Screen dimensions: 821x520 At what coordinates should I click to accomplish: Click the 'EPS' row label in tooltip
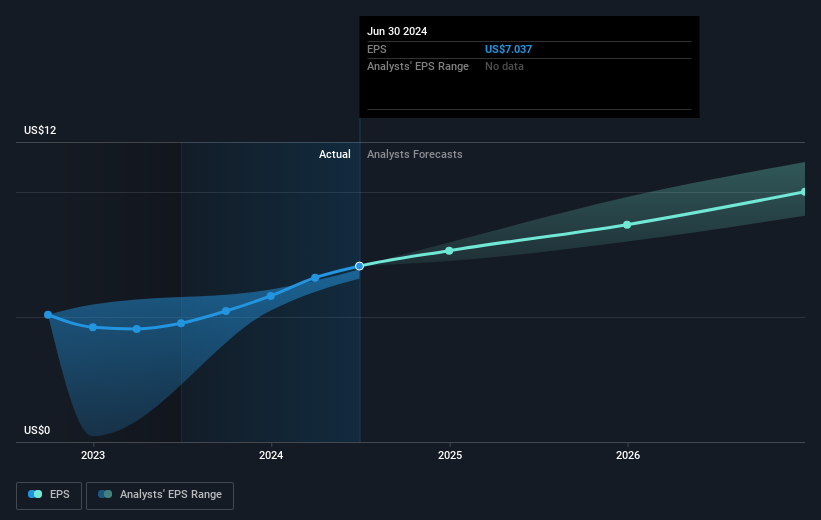(x=376, y=49)
